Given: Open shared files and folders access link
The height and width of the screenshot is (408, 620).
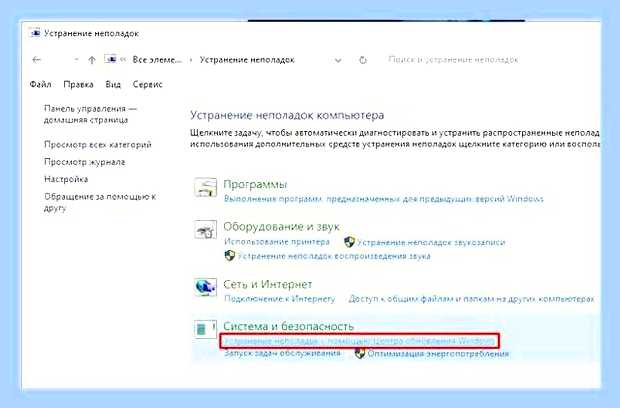Looking at the screenshot, I should [x=471, y=299].
